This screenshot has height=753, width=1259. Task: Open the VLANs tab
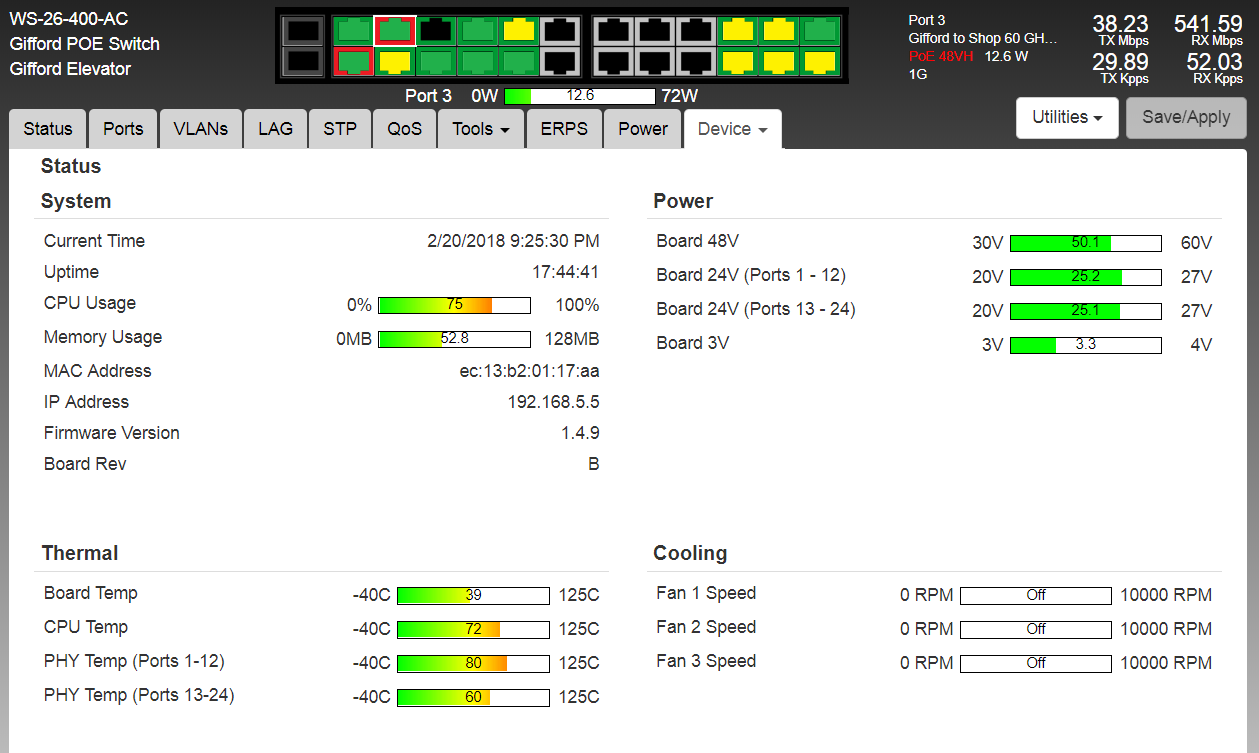pos(200,129)
